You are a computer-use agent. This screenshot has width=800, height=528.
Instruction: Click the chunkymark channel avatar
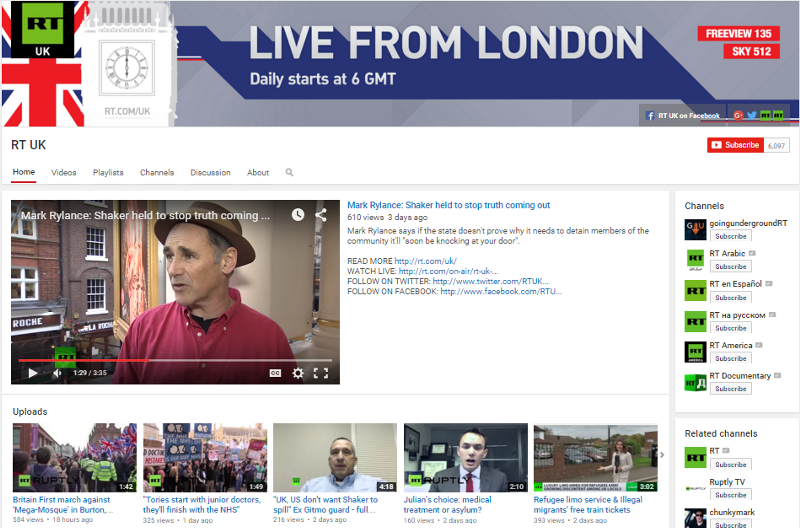click(x=695, y=518)
